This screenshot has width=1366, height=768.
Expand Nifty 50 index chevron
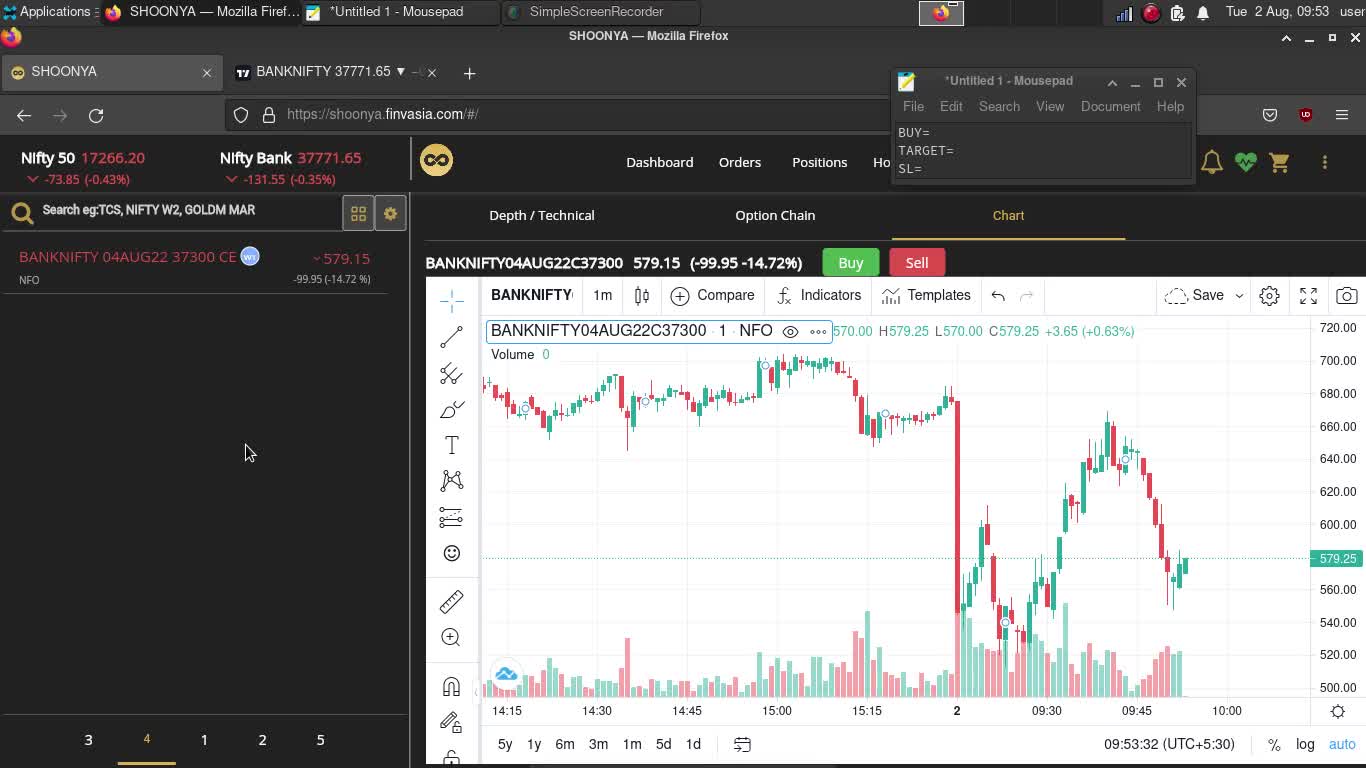(x=33, y=179)
